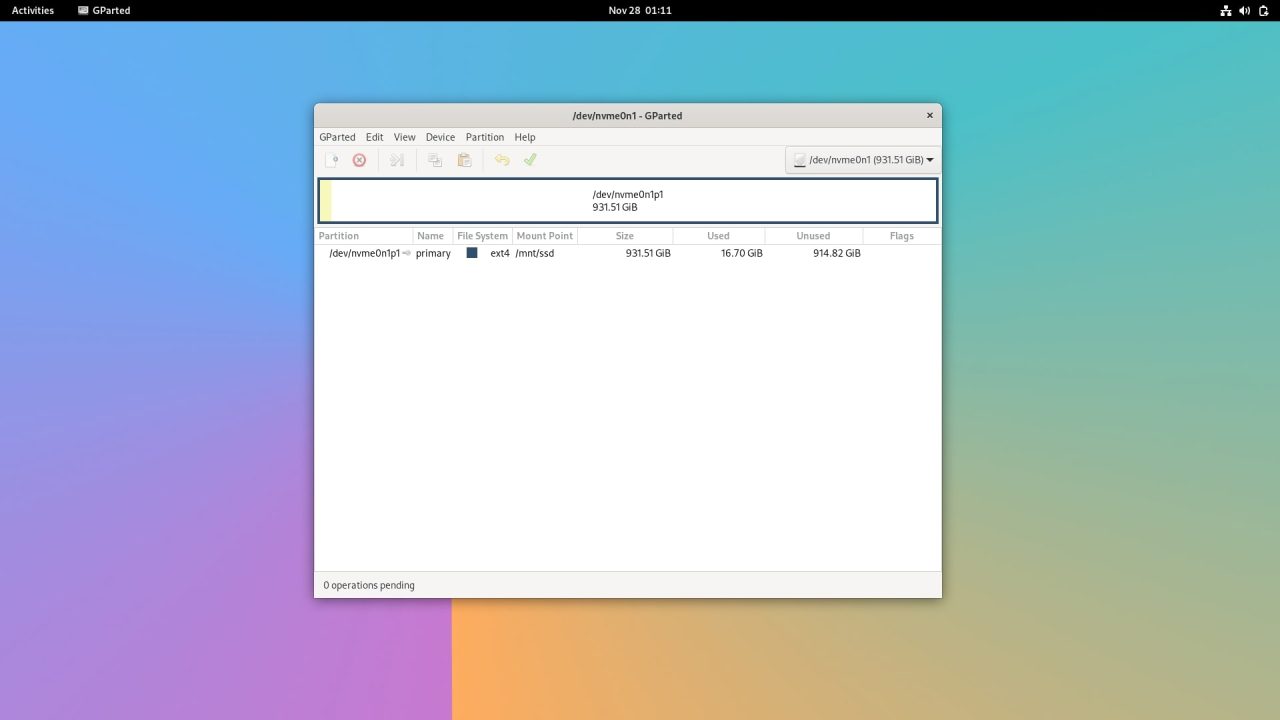
Task: Open the device selection dropdown
Action: tap(862, 159)
